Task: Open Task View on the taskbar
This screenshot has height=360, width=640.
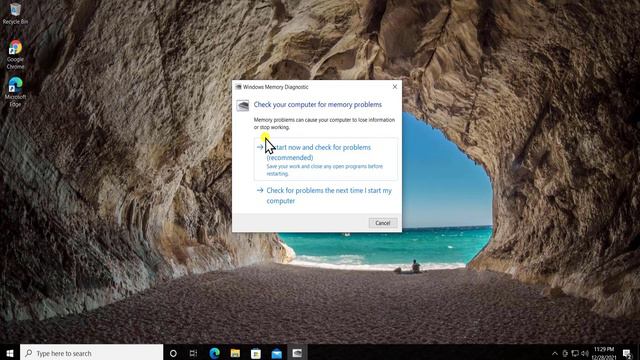Action: (x=193, y=353)
